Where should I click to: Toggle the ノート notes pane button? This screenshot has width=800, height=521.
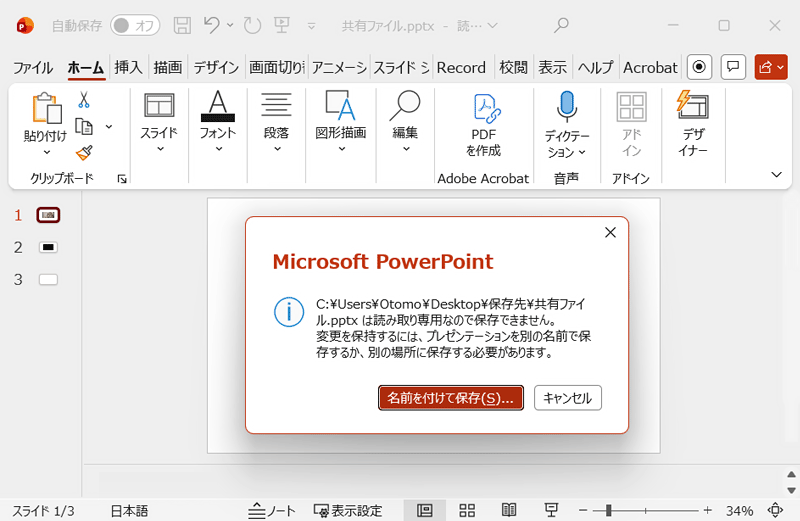[x=272, y=510]
